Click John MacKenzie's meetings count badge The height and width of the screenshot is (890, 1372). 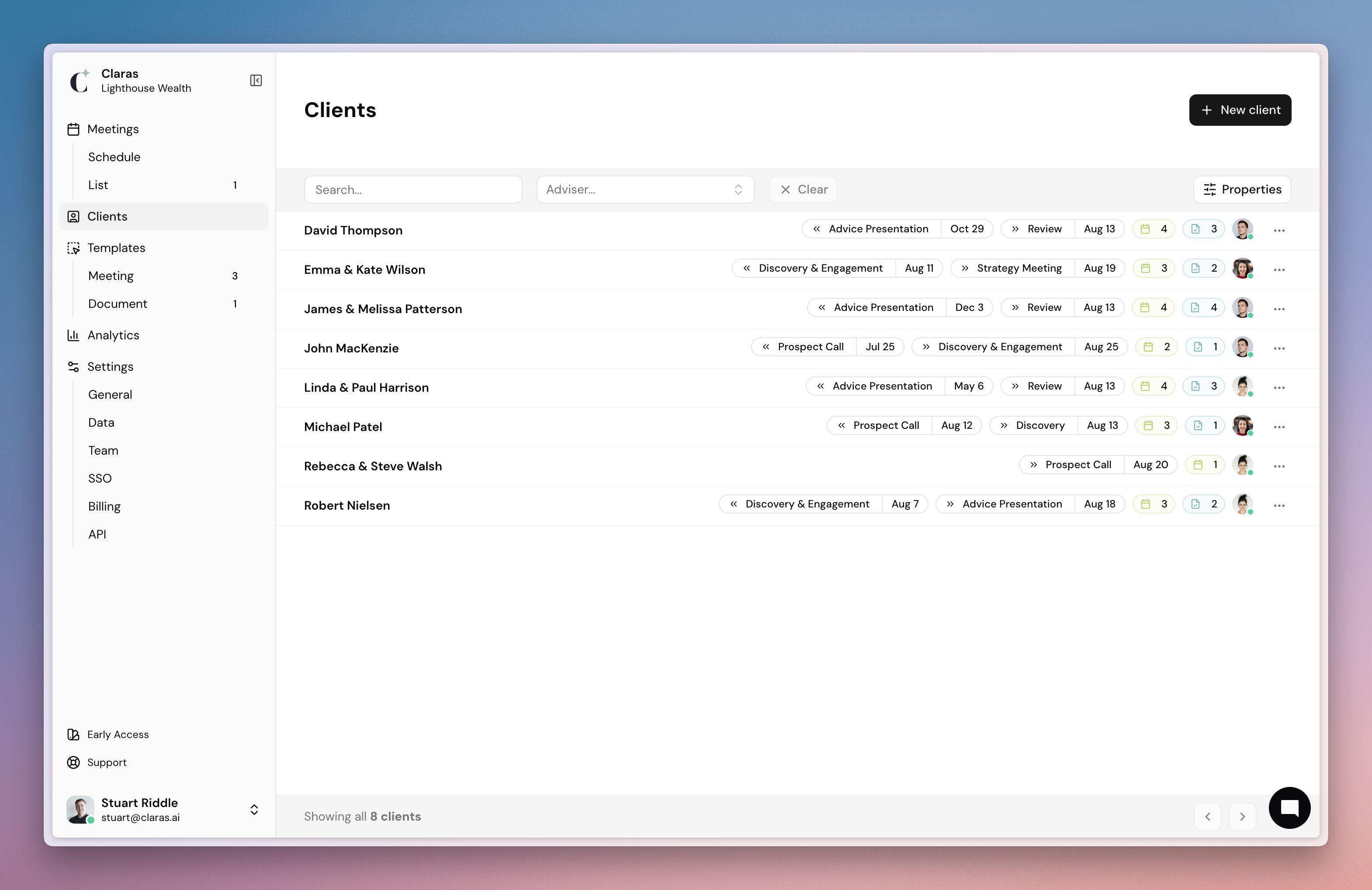(1157, 347)
